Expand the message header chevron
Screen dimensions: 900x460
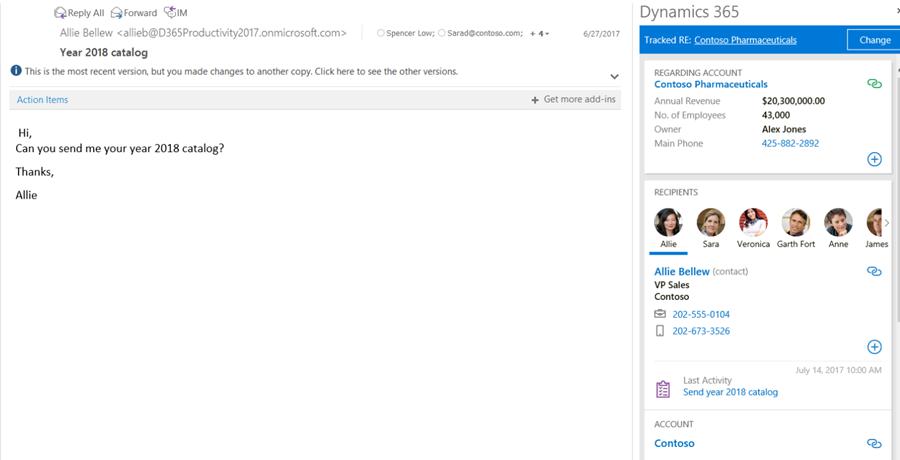pyautogui.click(x=614, y=76)
